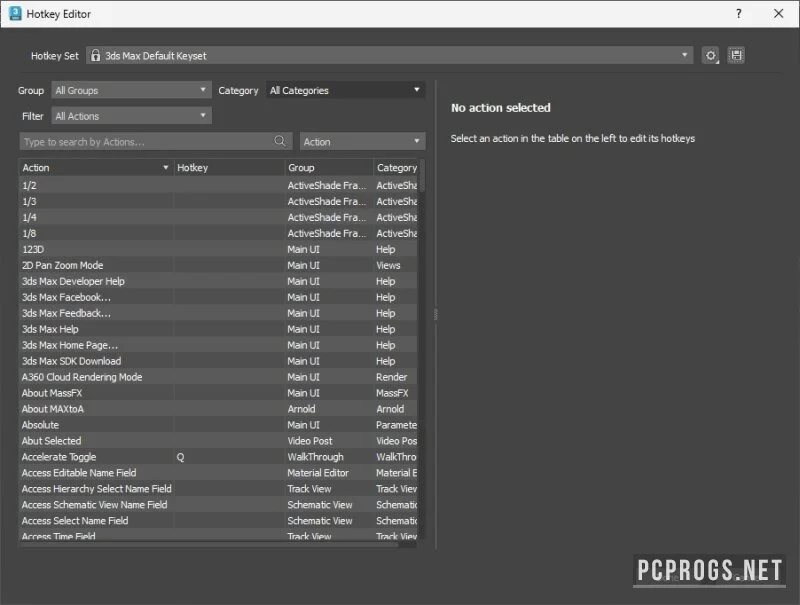Select the A360 Cloud Rendering Mode action
The height and width of the screenshot is (605, 800).
tap(218, 377)
